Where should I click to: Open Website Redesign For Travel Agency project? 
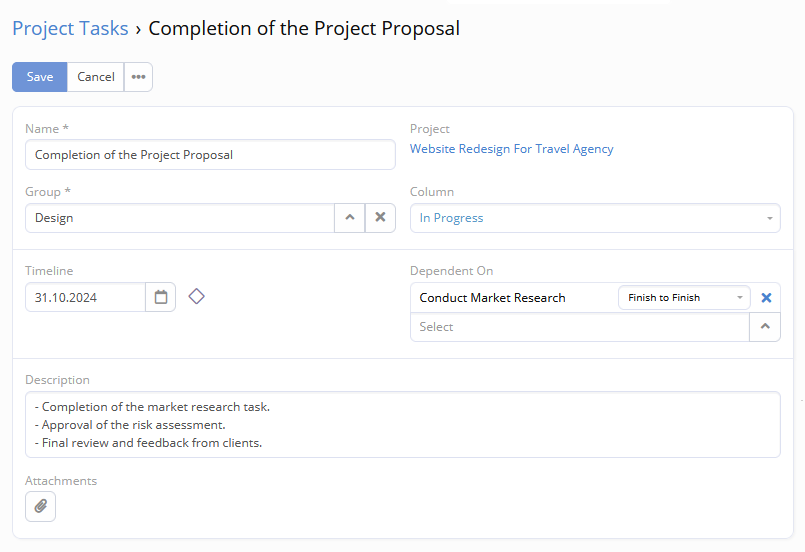[x=511, y=149]
